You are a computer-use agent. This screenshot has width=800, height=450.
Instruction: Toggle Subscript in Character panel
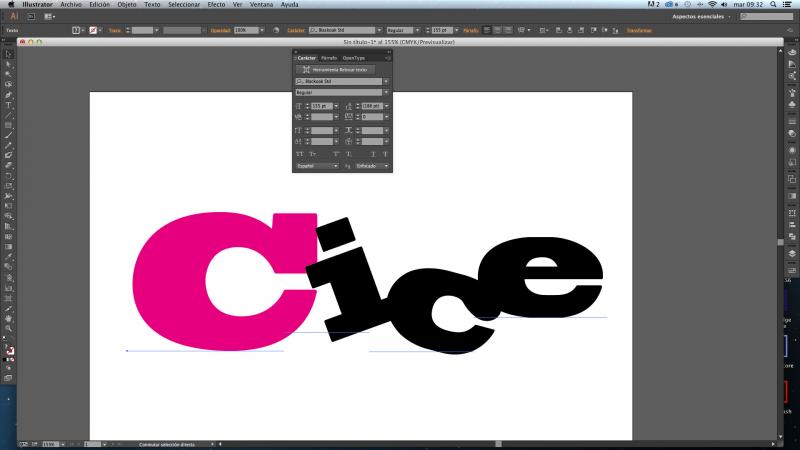348,154
